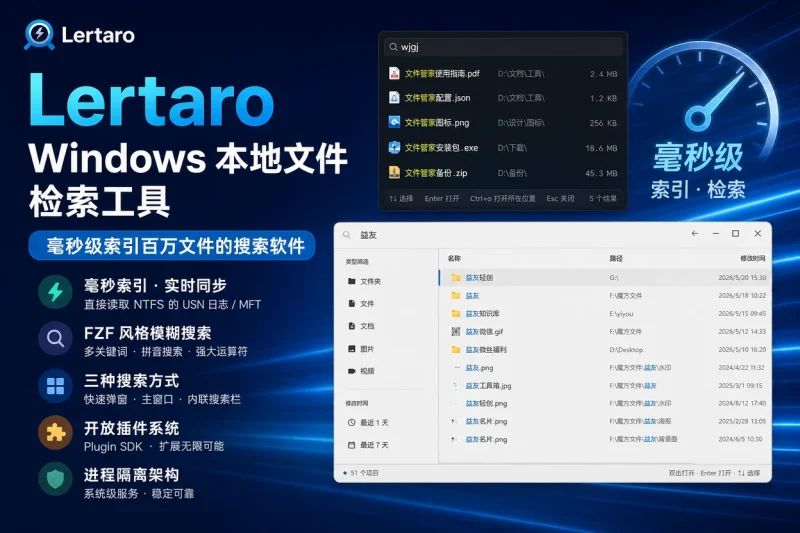The width and height of the screenshot is (800, 533).
Task: Click the installer icon of 文件管家安装包.exe
Action: point(394,148)
